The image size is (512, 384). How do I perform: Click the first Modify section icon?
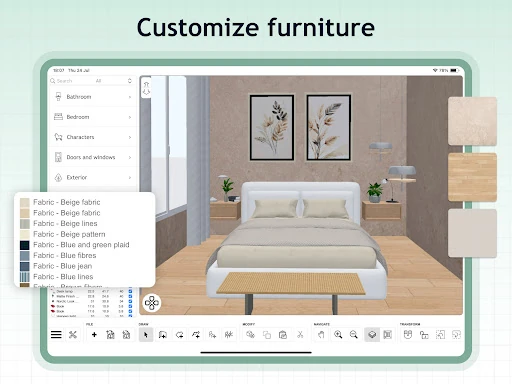pos(250,335)
